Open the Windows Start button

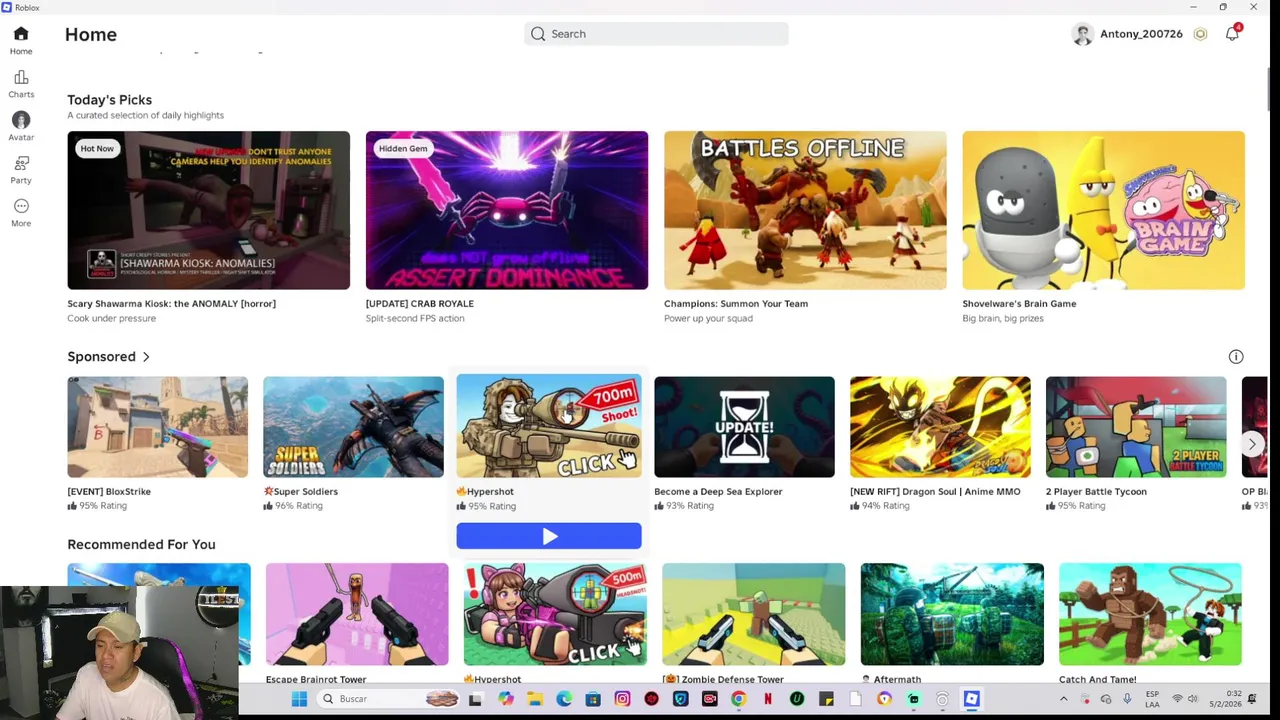pos(299,699)
